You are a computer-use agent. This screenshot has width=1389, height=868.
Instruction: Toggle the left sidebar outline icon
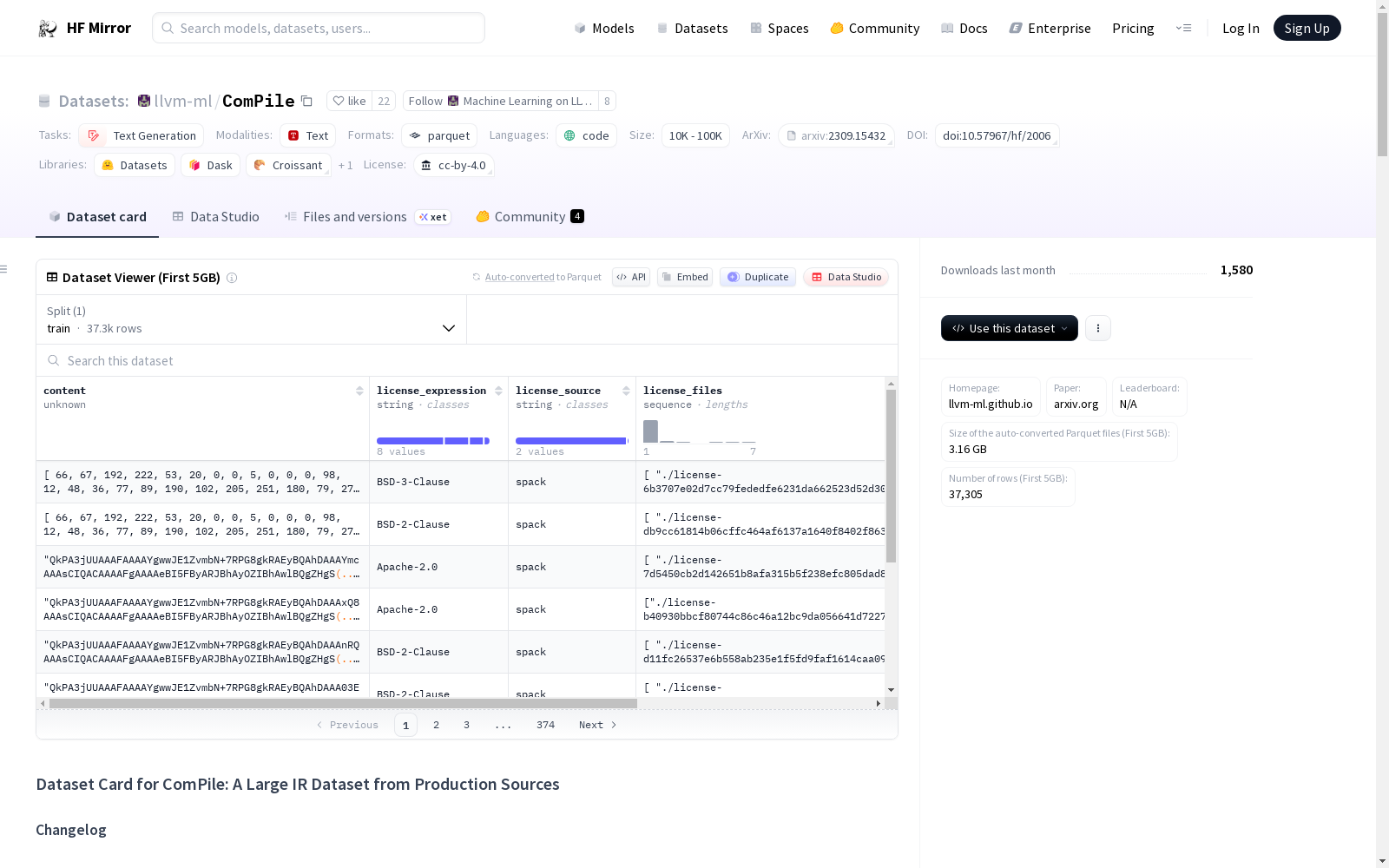[4, 269]
